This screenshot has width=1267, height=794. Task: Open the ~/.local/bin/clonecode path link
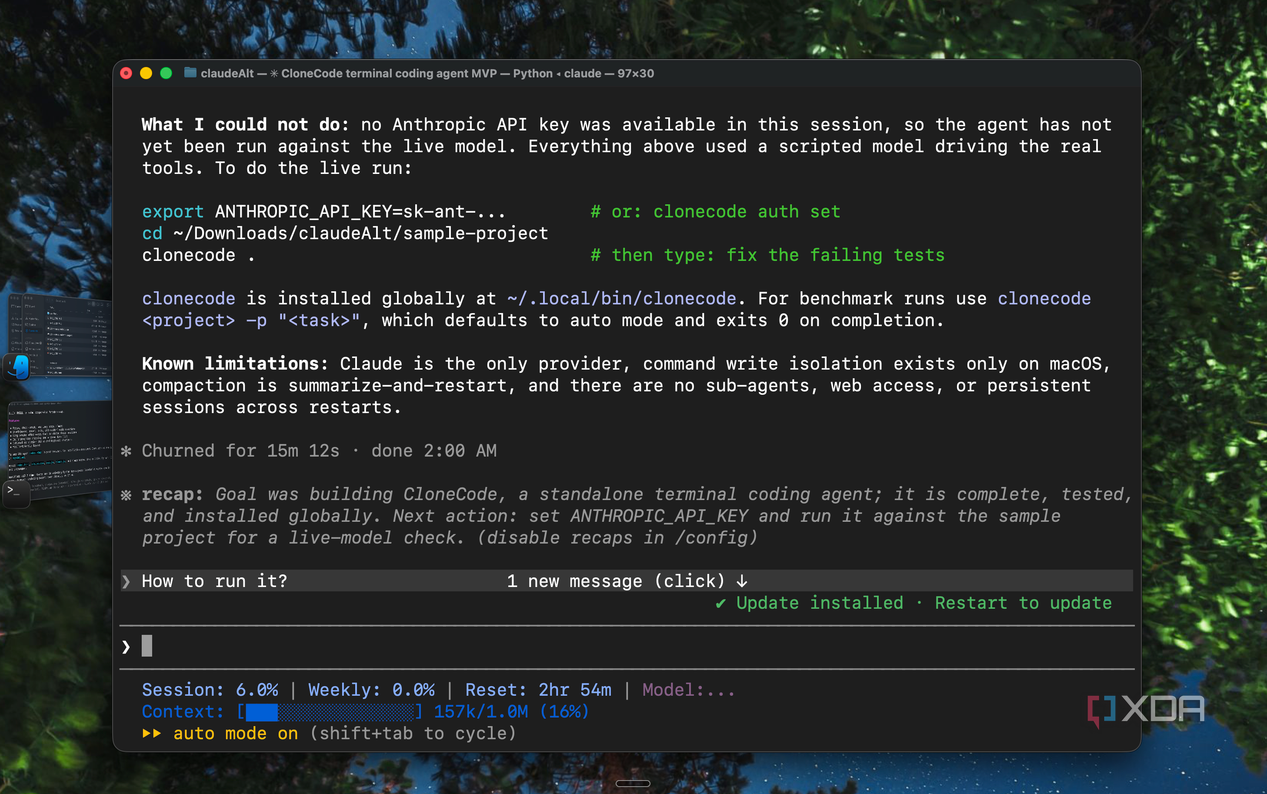click(x=621, y=299)
